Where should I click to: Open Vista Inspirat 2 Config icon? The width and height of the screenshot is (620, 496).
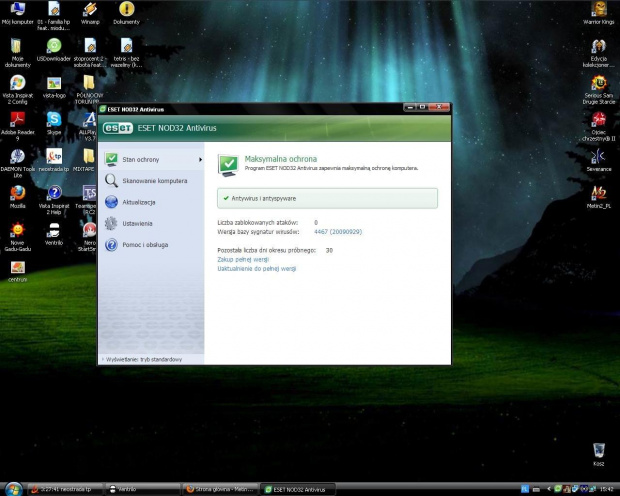tap(17, 90)
